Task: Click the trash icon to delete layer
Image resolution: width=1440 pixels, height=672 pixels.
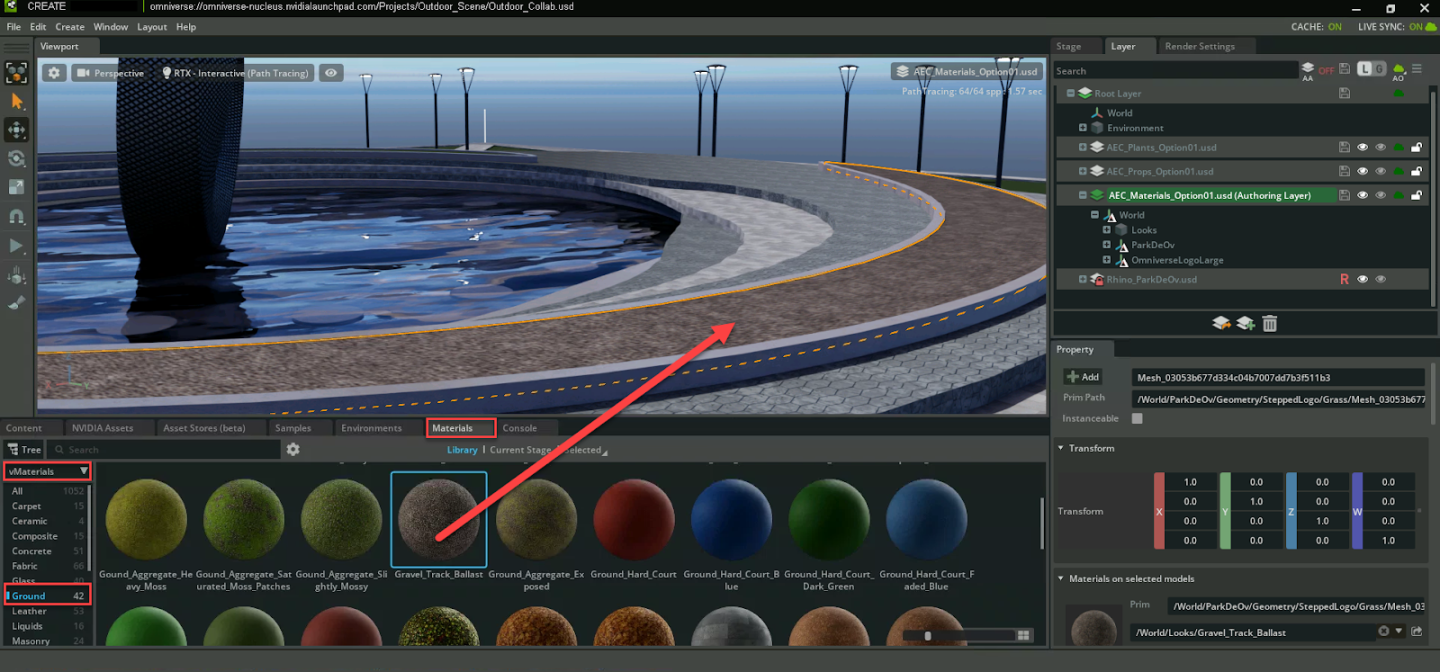Action: 1269,323
